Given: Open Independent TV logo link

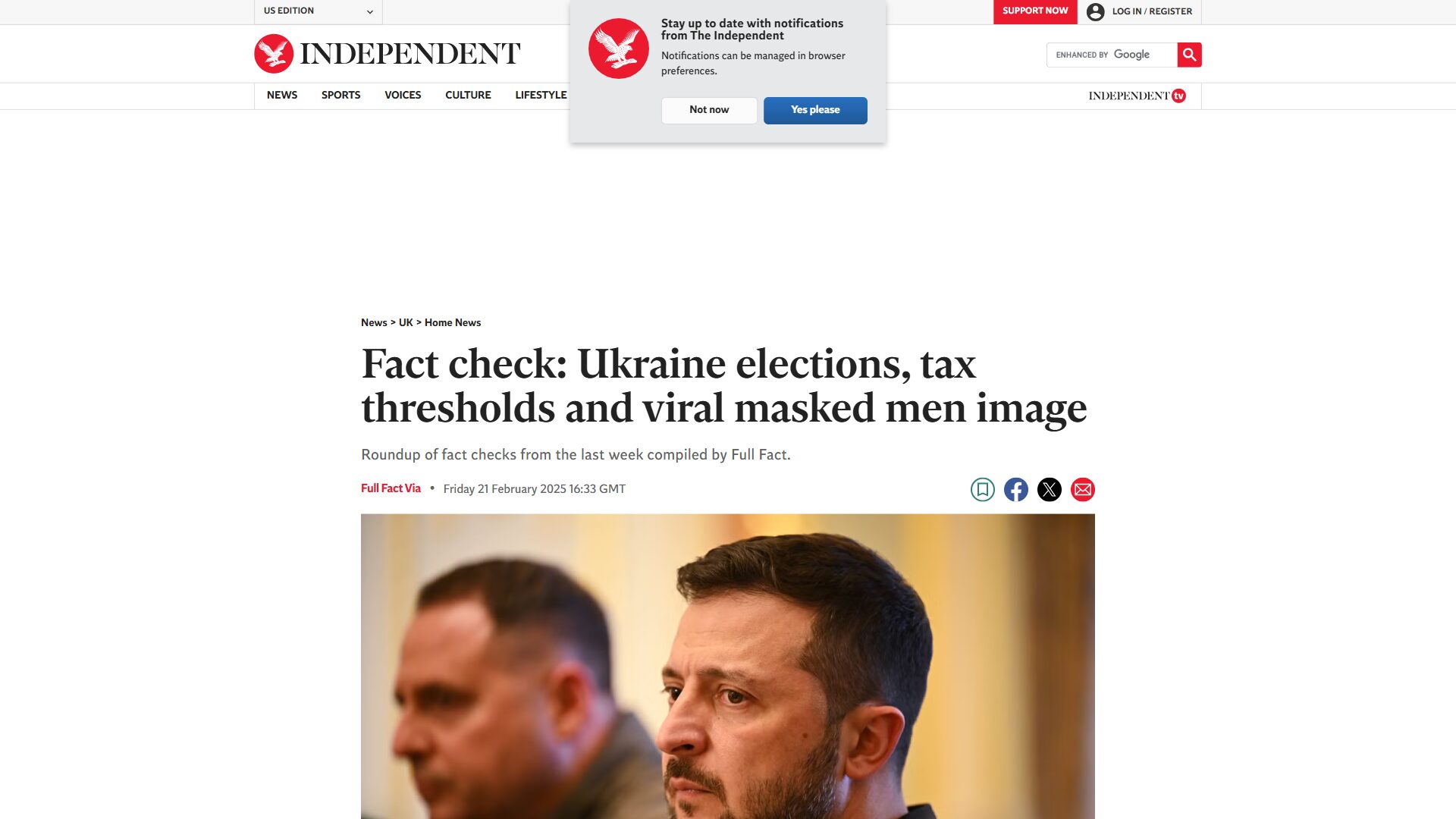Looking at the screenshot, I should point(1137,96).
